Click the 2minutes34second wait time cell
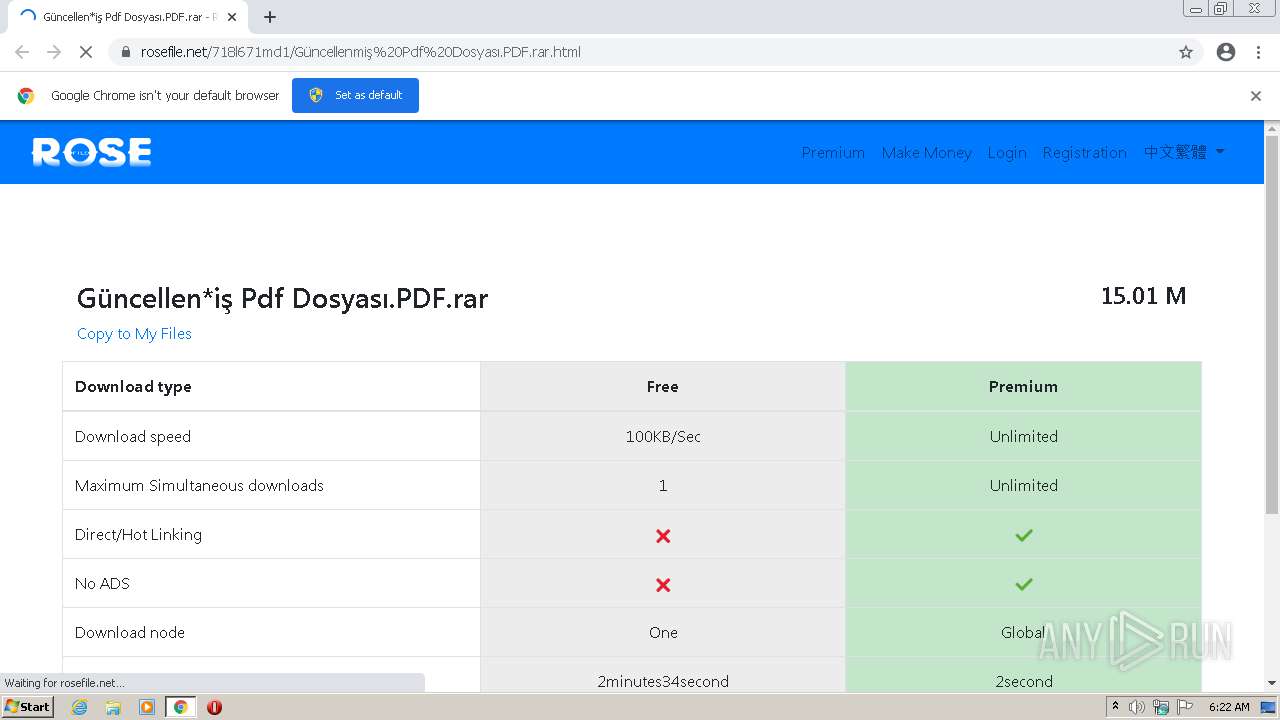This screenshot has width=1280, height=720. (663, 681)
